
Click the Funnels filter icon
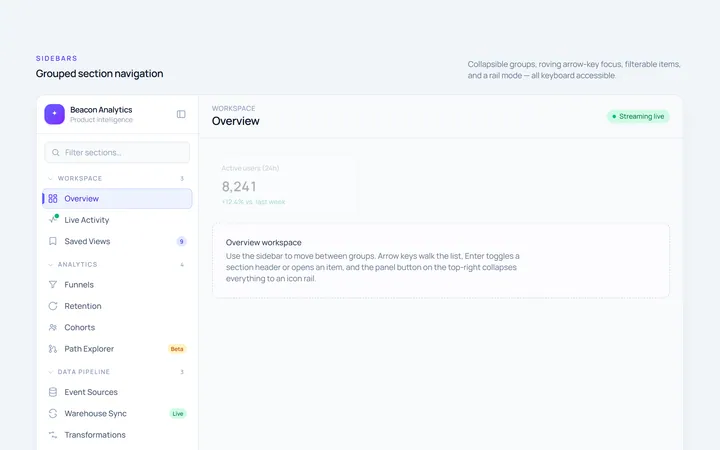(53, 285)
